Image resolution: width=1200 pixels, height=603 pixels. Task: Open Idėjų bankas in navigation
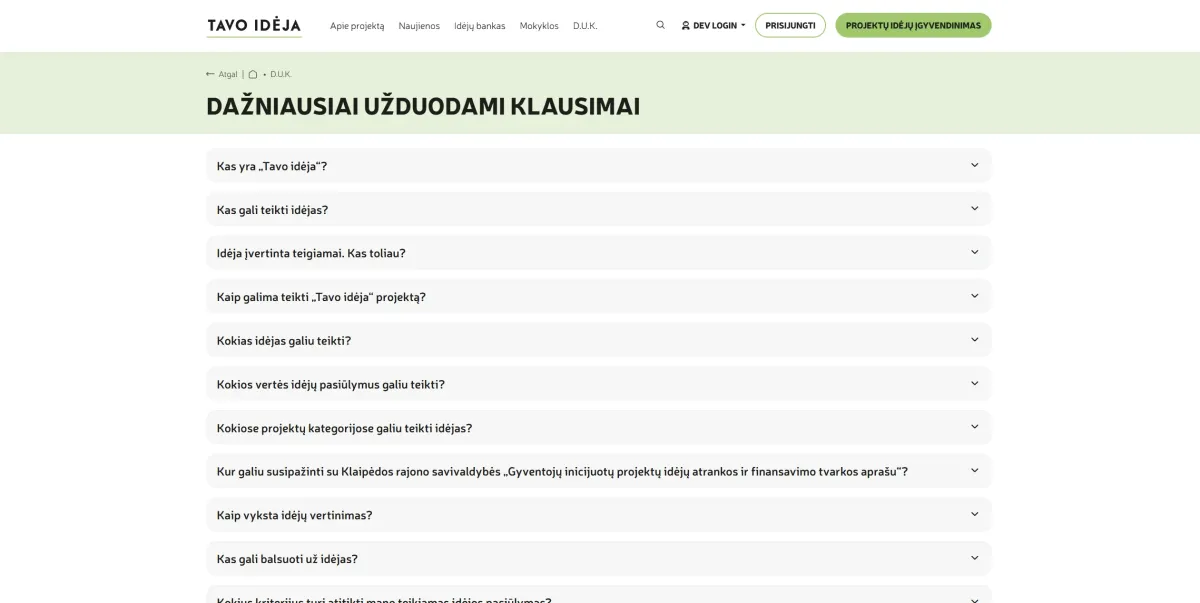[479, 26]
